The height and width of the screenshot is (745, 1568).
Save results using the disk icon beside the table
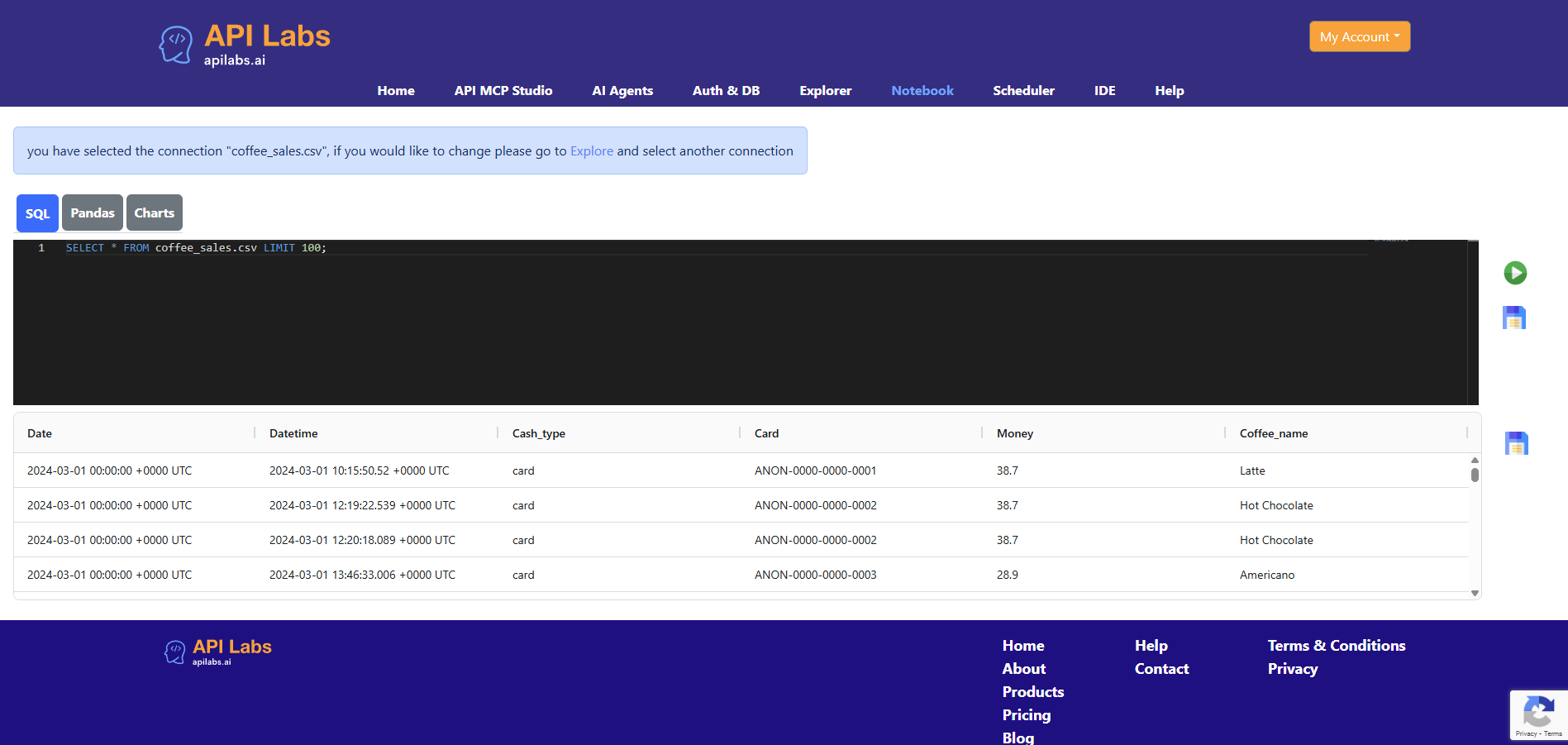(1517, 443)
